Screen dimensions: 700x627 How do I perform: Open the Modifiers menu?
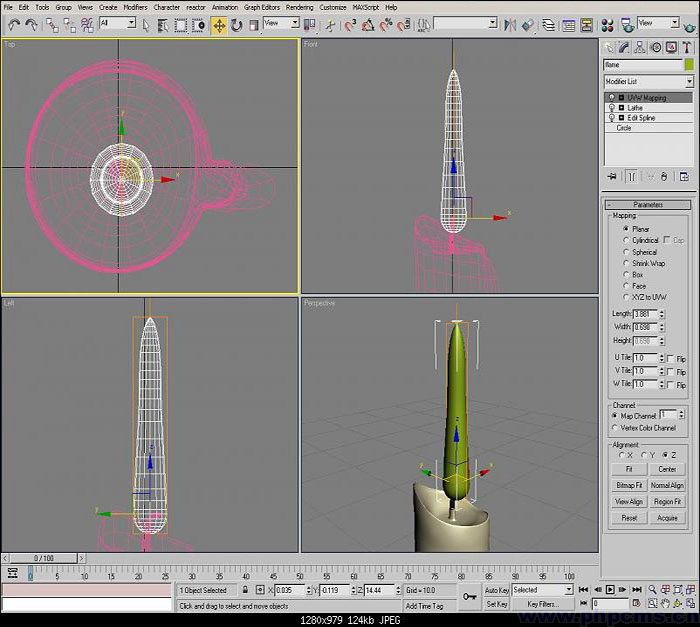[135, 8]
